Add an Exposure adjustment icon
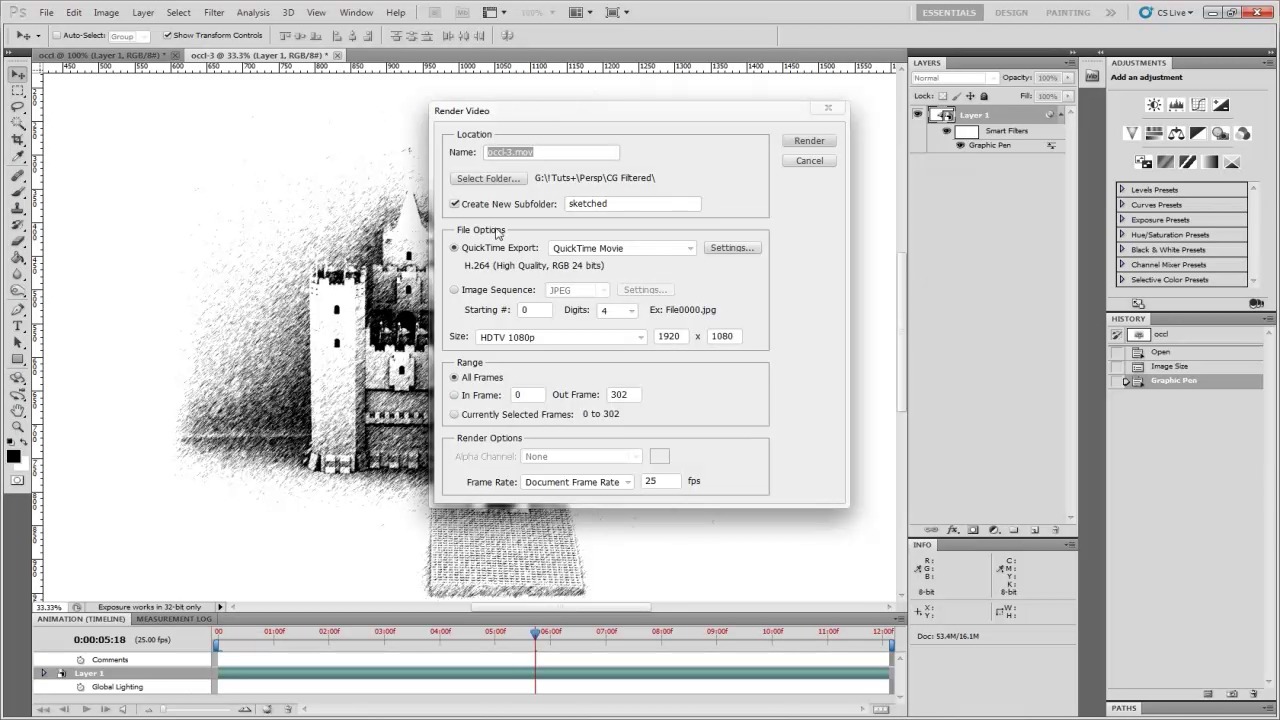The width and height of the screenshot is (1280, 720). tap(1221, 105)
